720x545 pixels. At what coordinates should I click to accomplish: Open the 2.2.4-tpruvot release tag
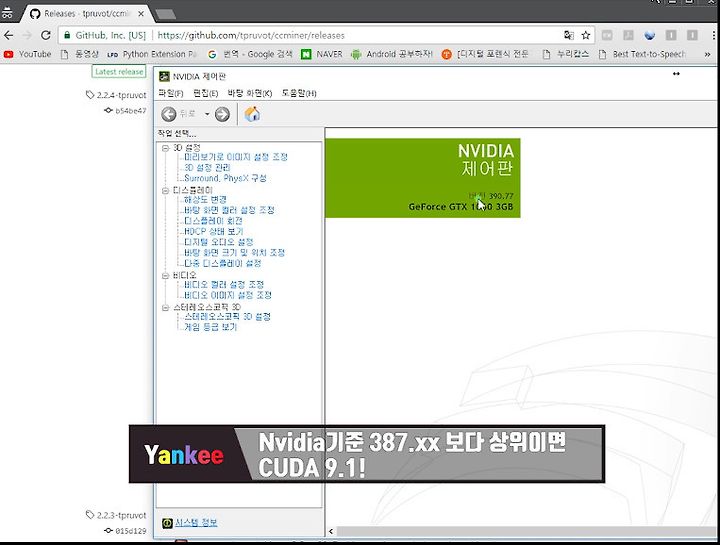point(116,95)
